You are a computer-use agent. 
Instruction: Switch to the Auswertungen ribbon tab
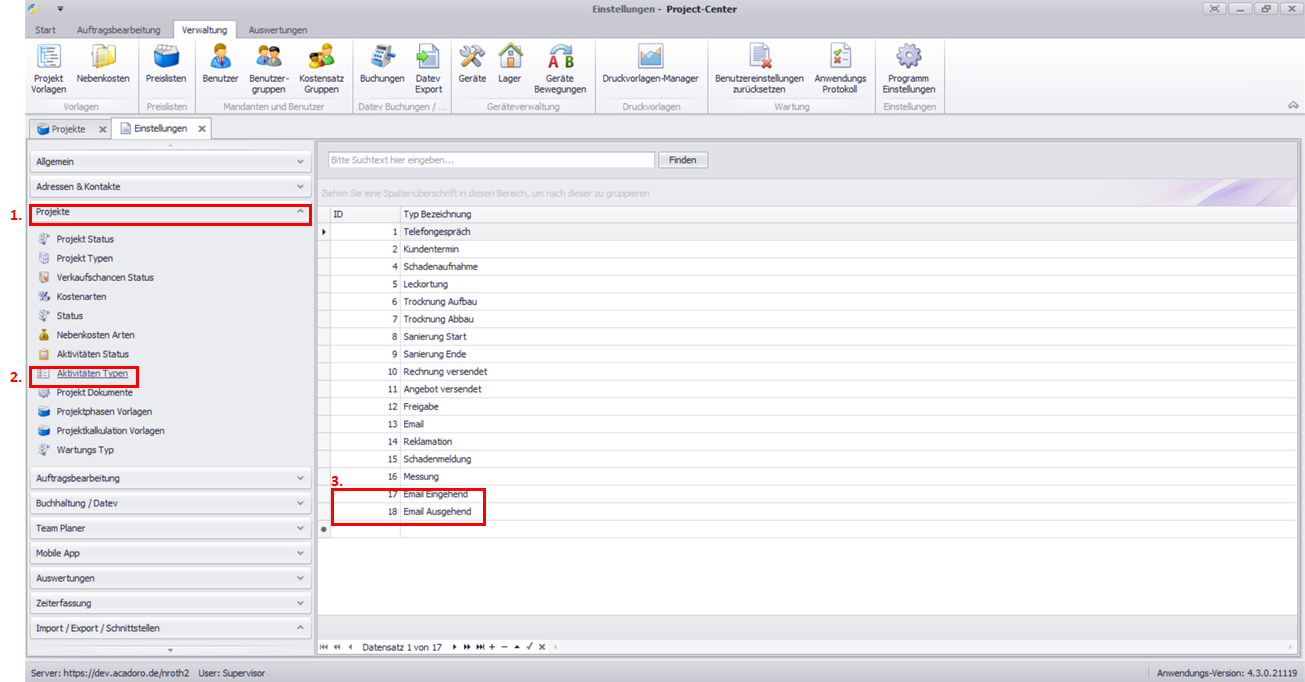click(277, 30)
